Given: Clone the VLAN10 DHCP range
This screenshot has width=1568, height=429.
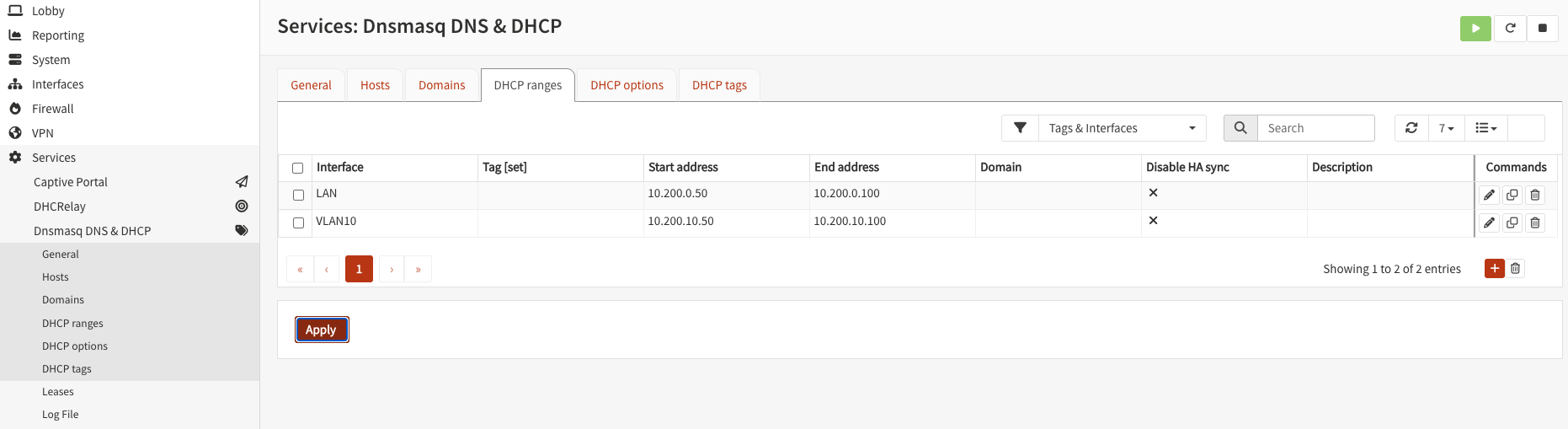Looking at the screenshot, I should pyautogui.click(x=1512, y=223).
